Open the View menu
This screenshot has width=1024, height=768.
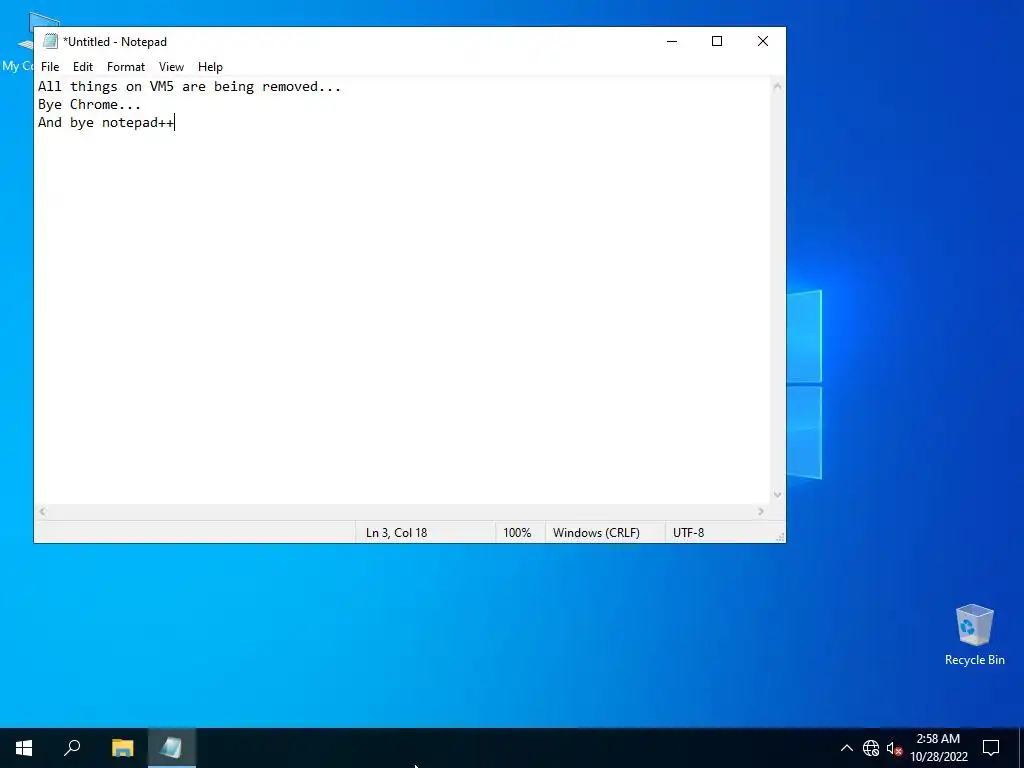click(x=171, y=67)
